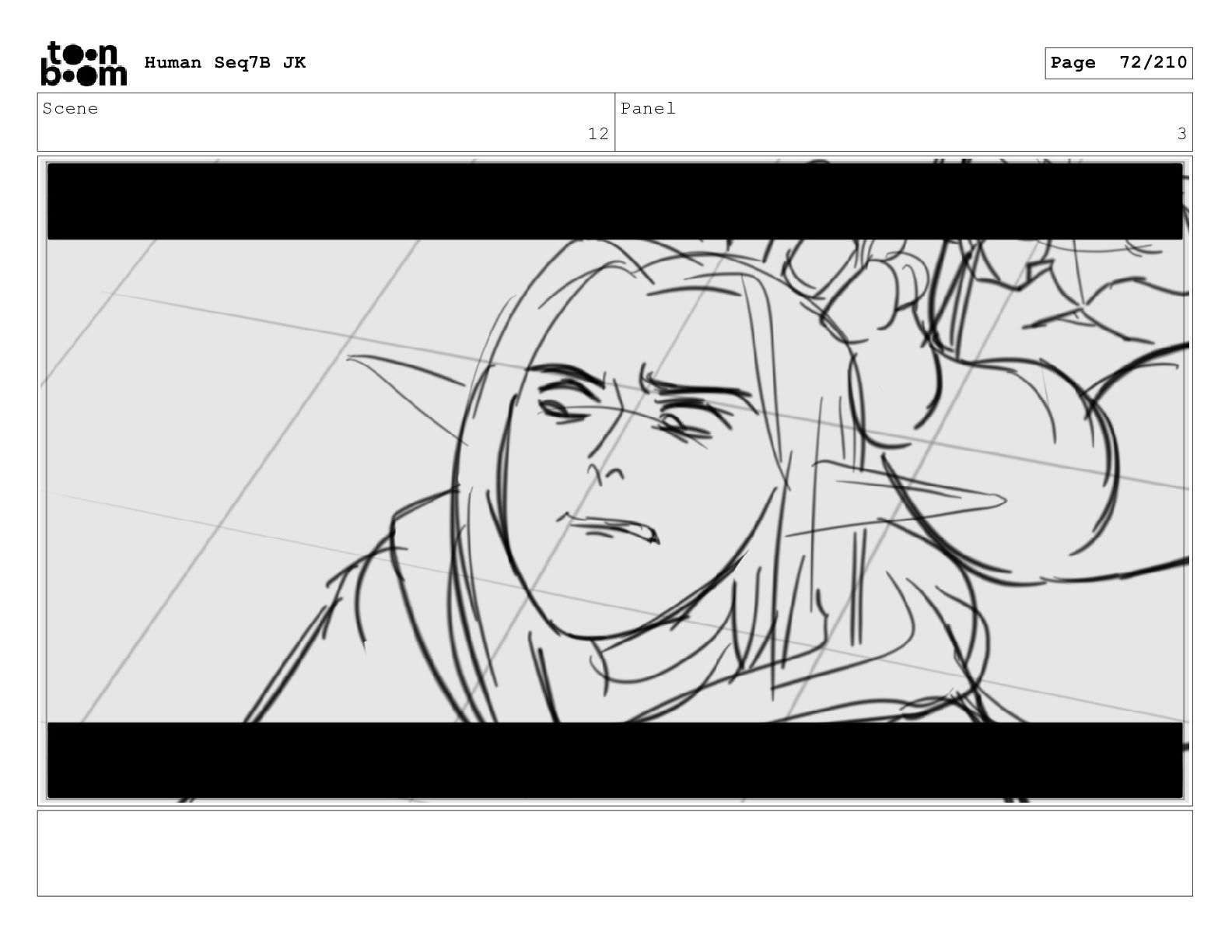Click the 'Page 72/210' box
1232x952 pixels.
1118,63
